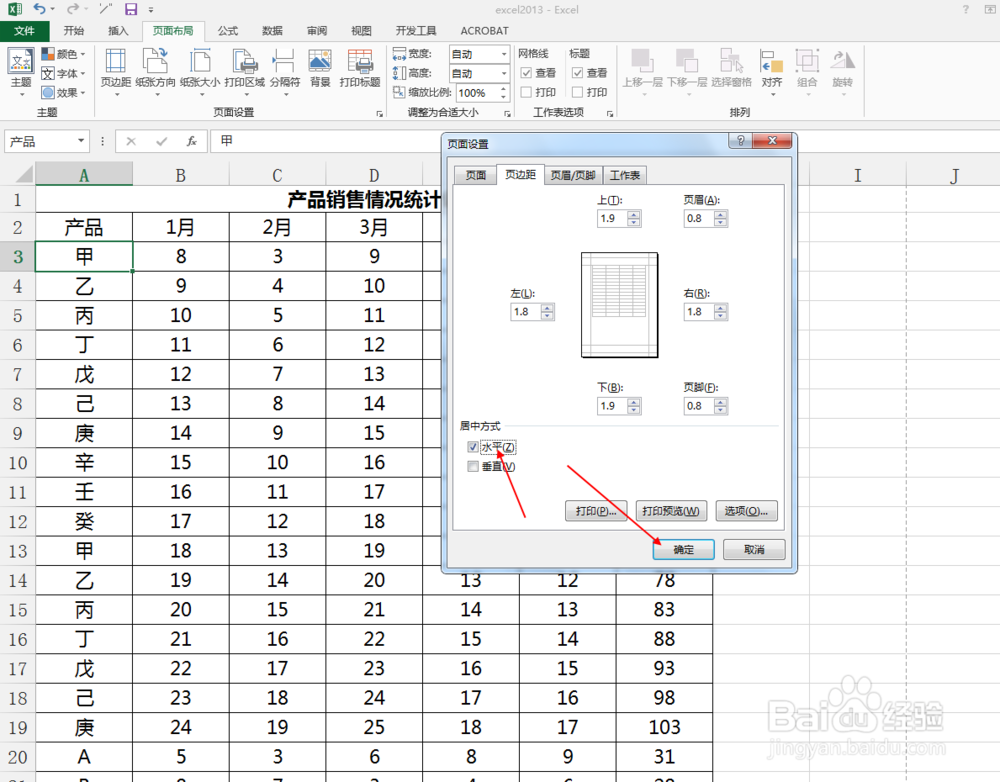Viewport: 1000px width, 782px height.
Task: Click the 确定 button in dialog
Action: (683, 549)
